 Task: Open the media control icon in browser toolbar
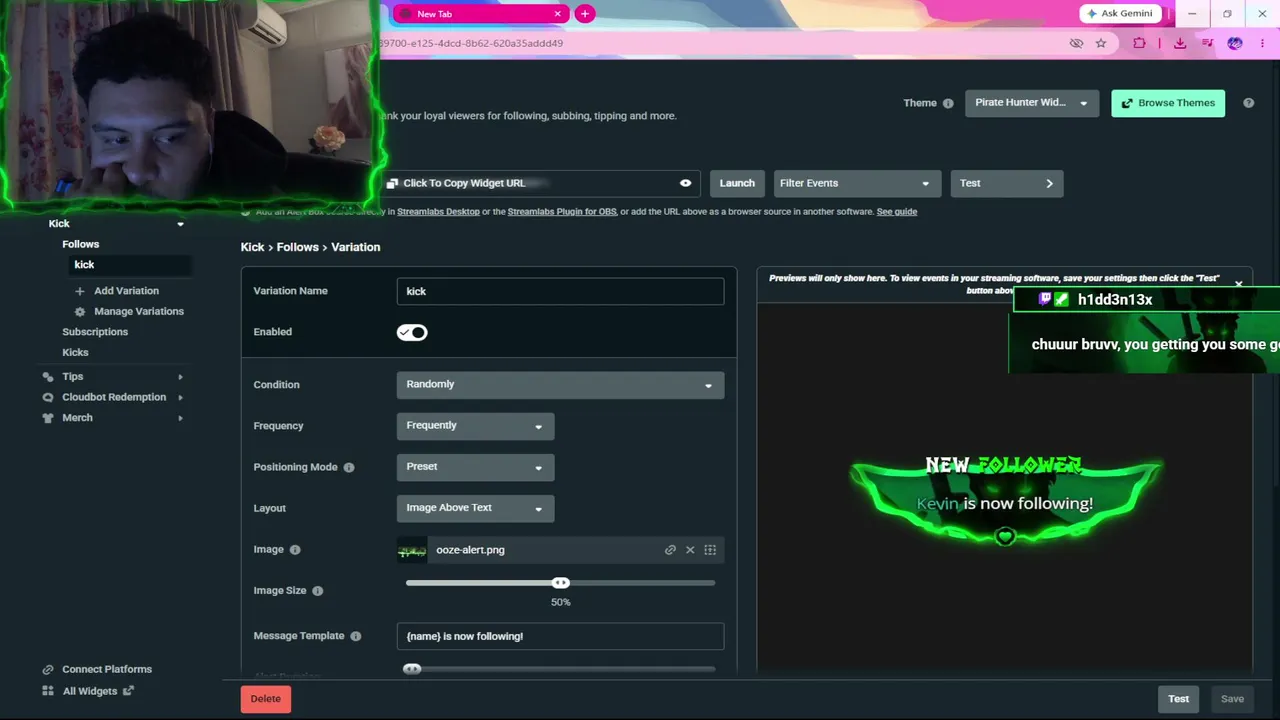(x=1208, y=43)
